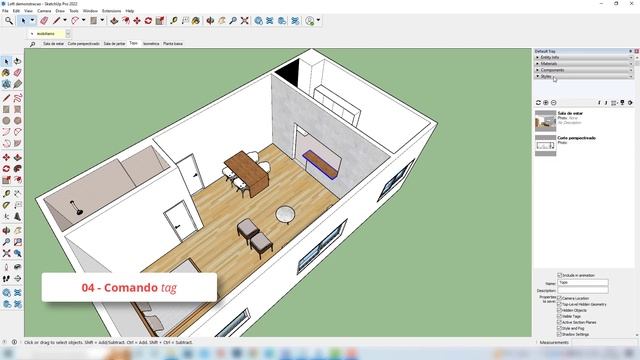Viewport: 640px width, 360px height.
Task: Click Zoom Extents in top toolbar
Action: pyautogui.click(x=244, y=20)
